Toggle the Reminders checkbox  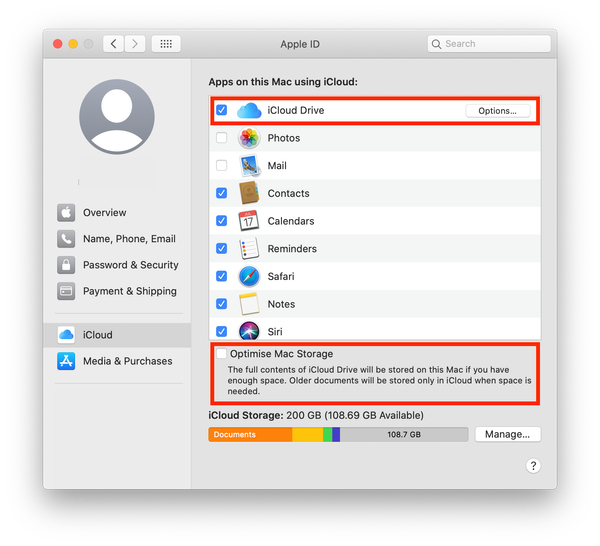[222, 248]
